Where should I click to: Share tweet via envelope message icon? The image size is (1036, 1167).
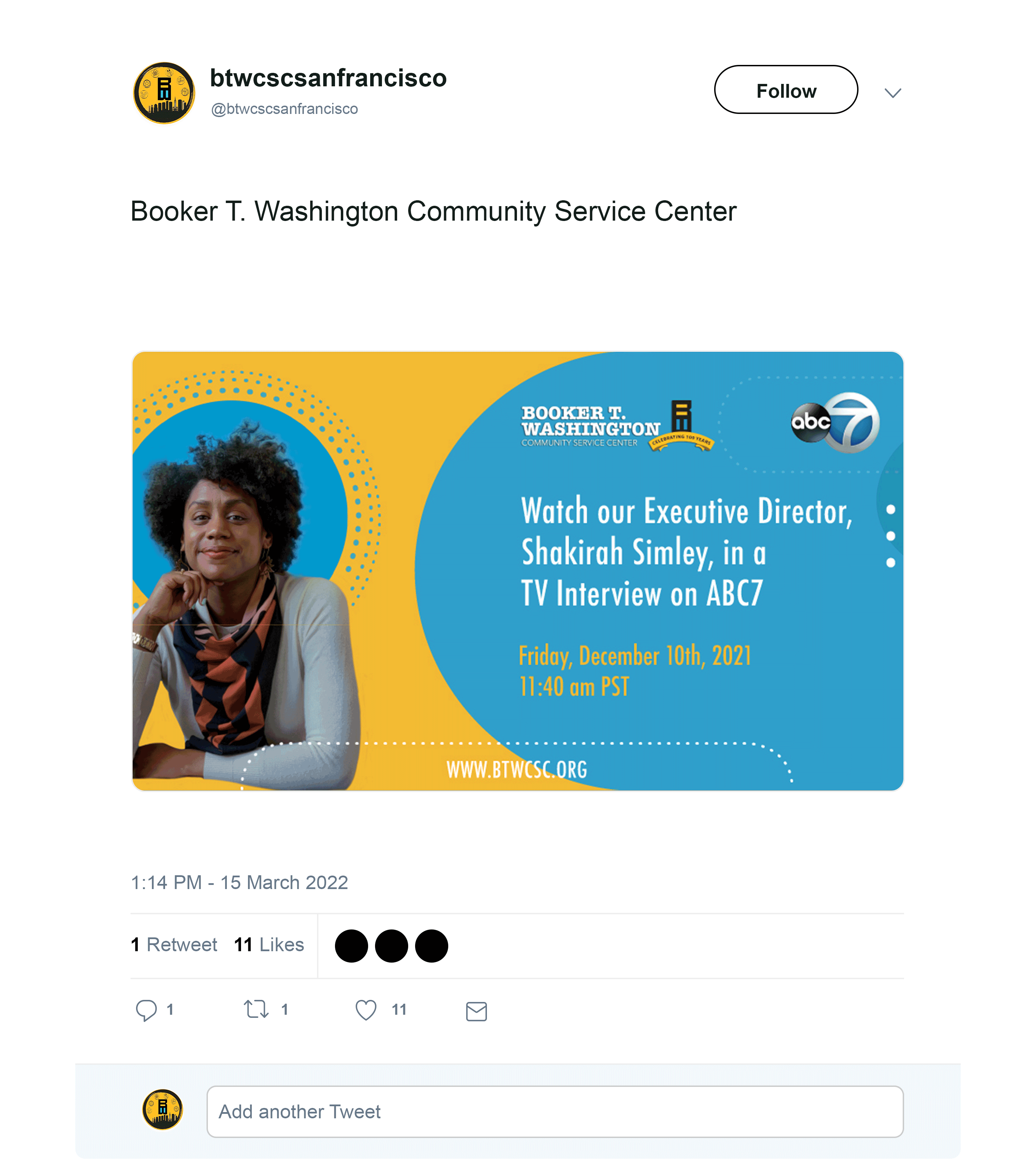pos(476,1011)
